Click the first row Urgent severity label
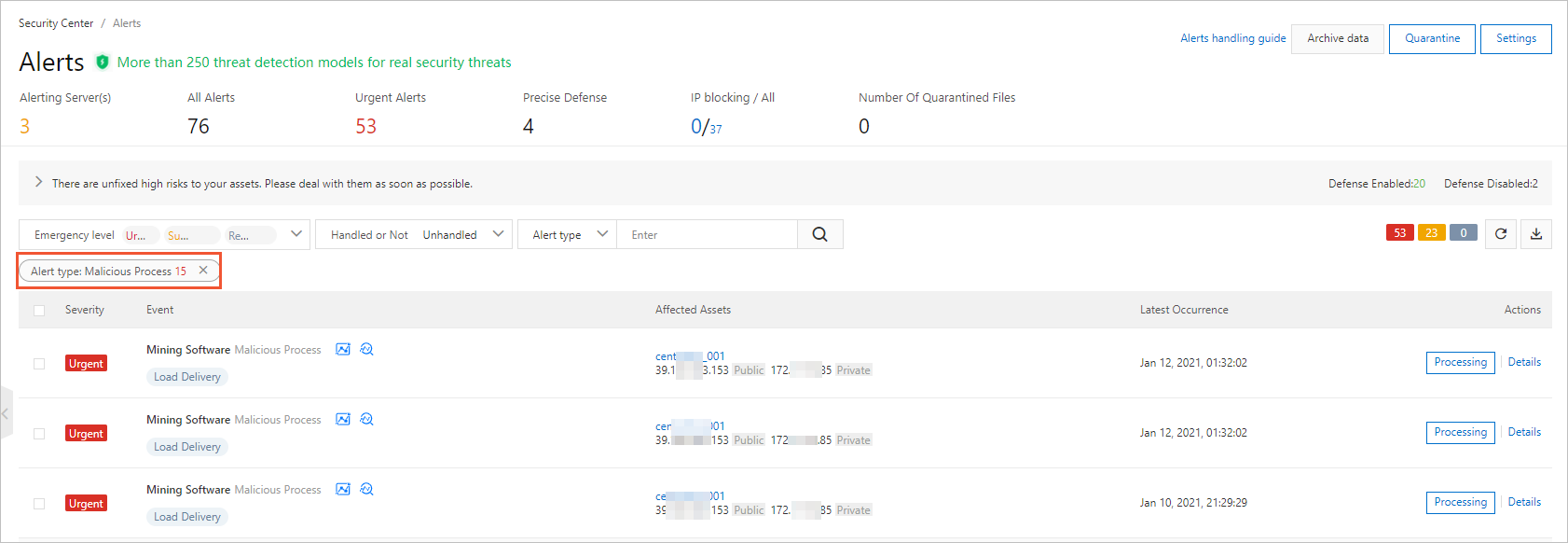 pos(86,364)
